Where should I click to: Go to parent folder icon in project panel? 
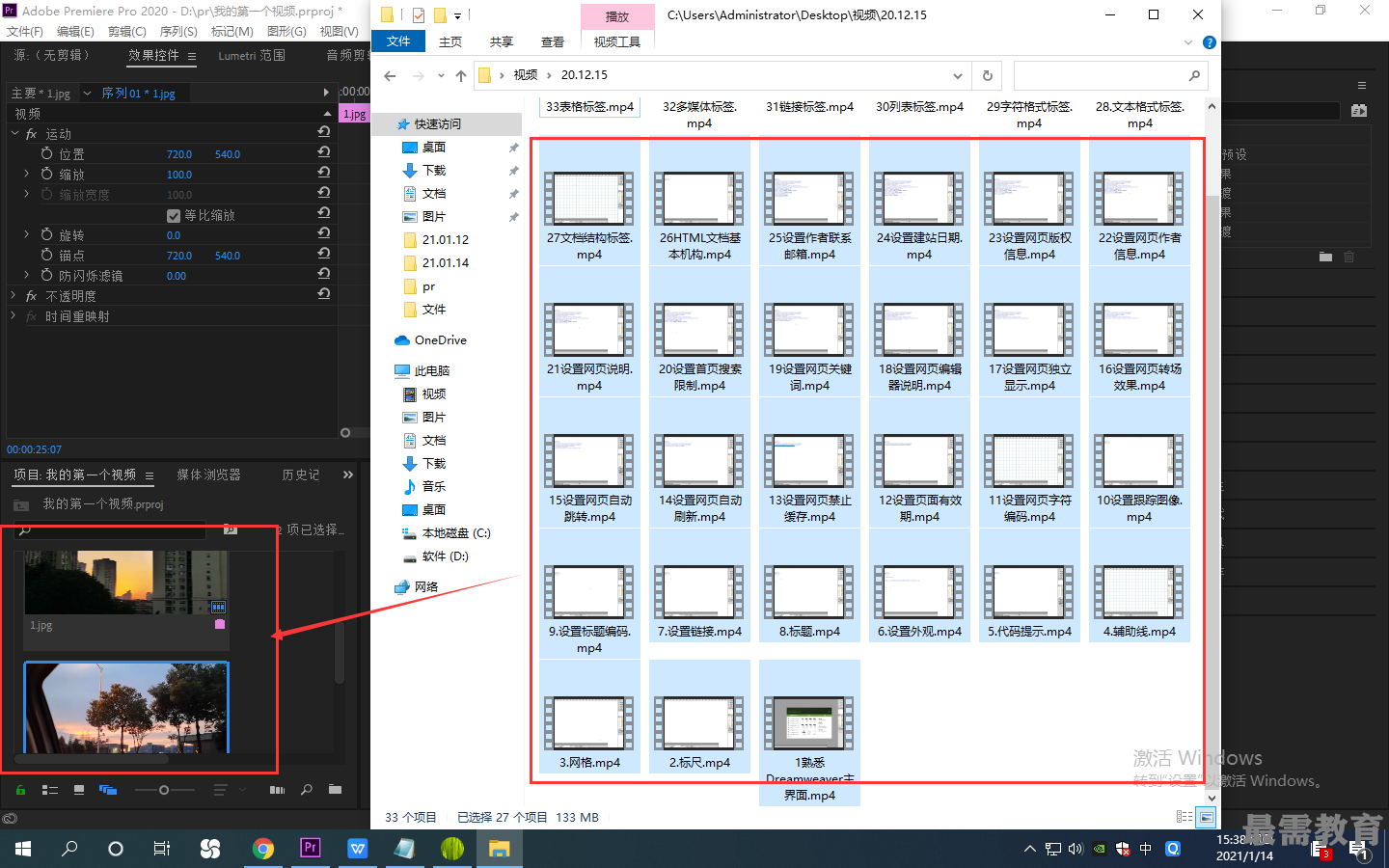20,504
